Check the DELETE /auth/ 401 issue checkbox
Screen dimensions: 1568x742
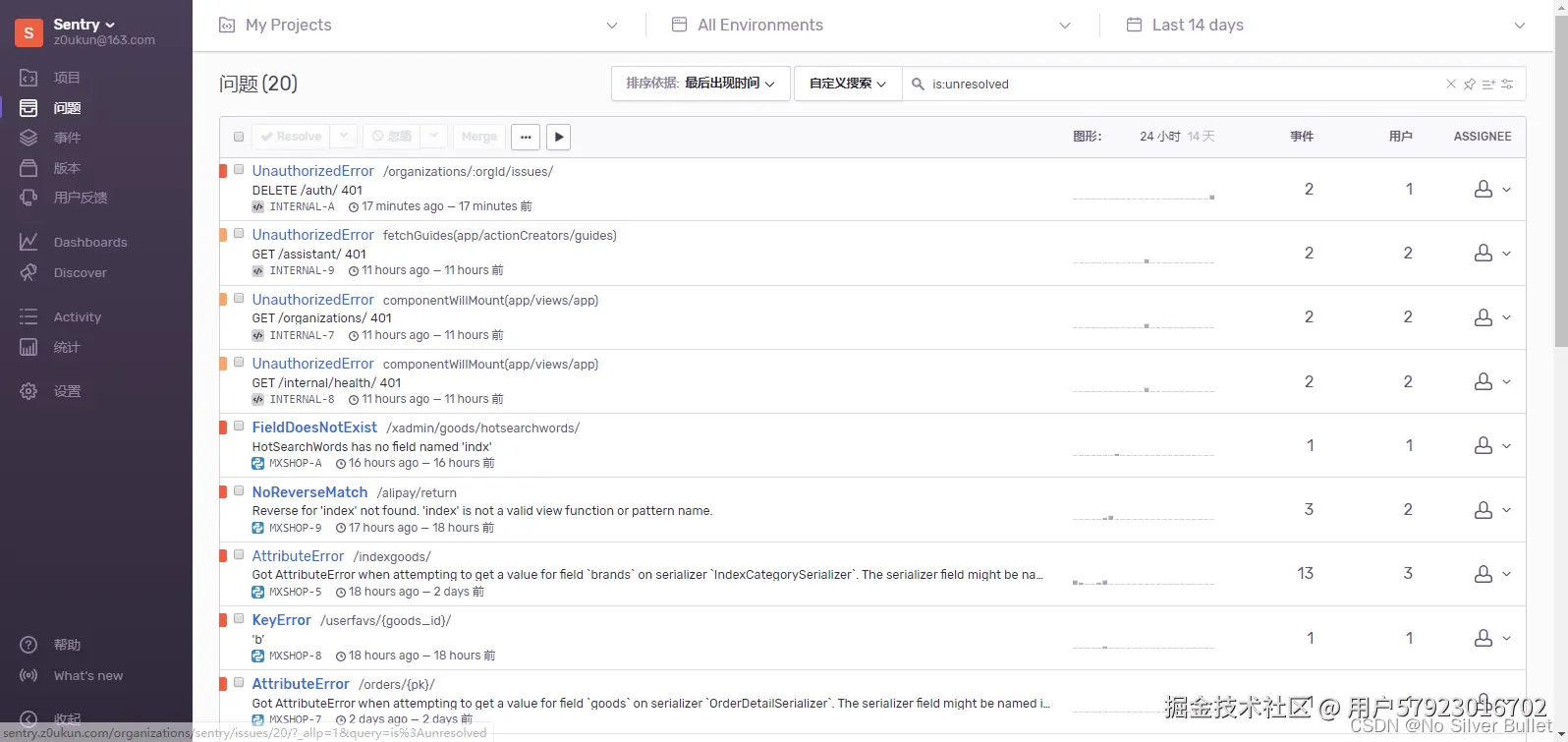239,170
